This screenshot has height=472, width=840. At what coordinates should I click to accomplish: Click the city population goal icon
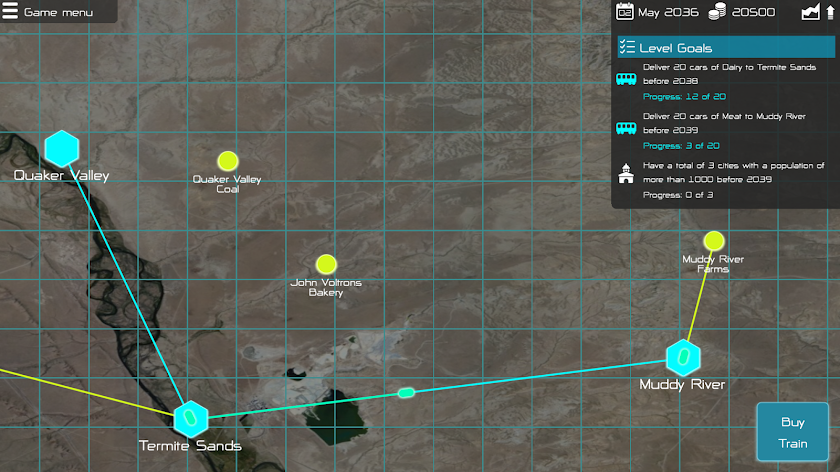coord(626,174)
